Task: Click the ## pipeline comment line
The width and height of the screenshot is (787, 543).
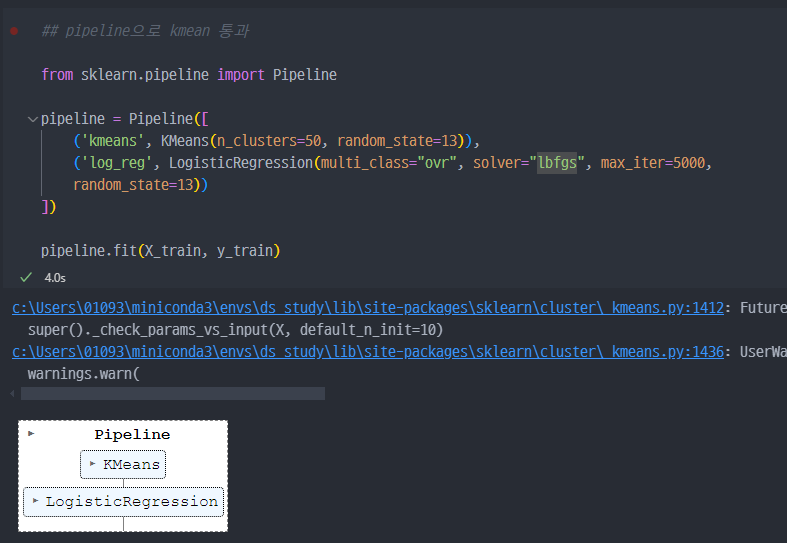Action: (145, 31)
